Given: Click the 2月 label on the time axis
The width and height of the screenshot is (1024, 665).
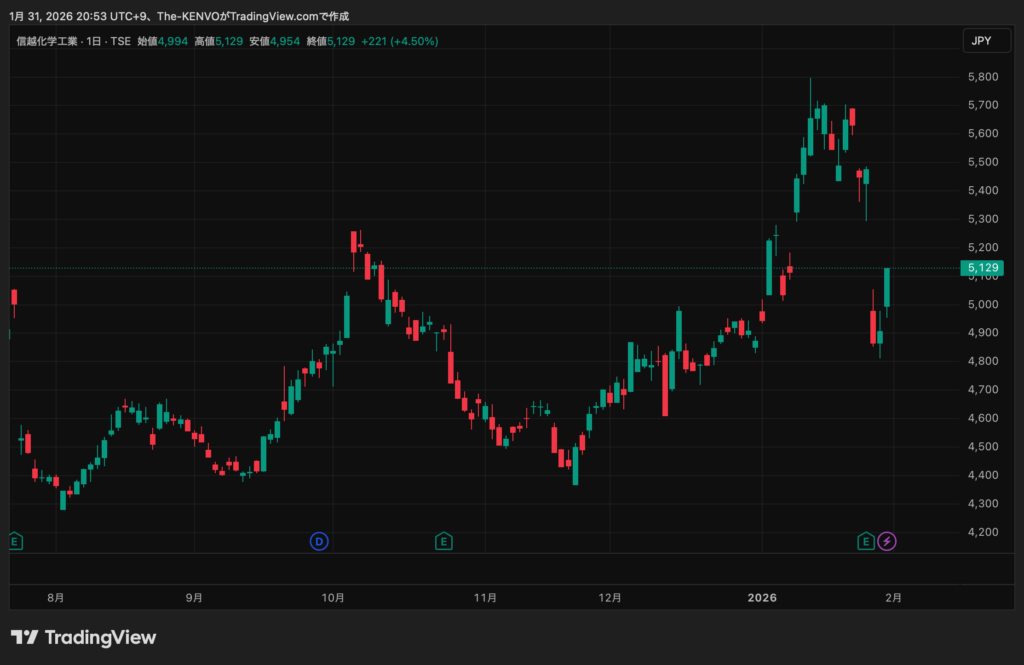Looking at the screenshot, I should [894, 598].
